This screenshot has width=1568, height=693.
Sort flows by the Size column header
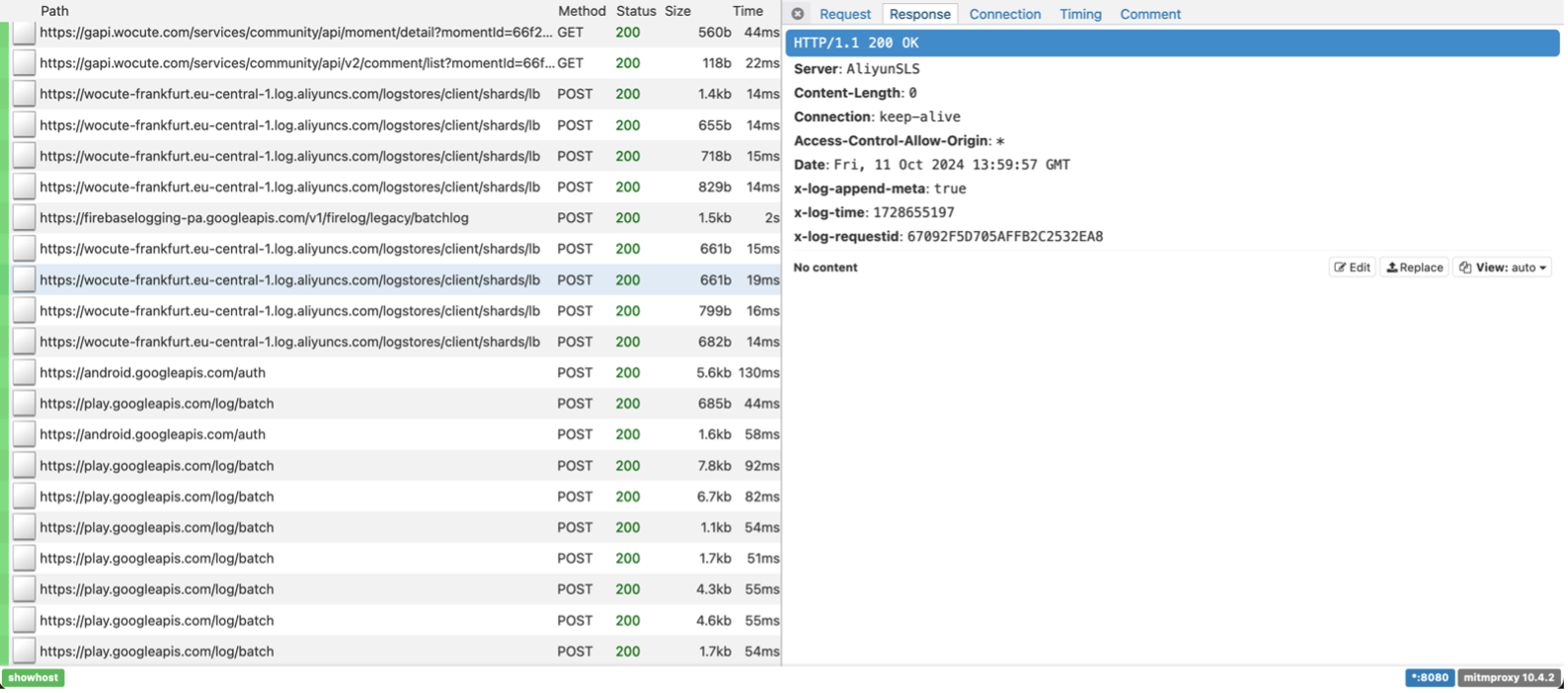click(677, 11)
